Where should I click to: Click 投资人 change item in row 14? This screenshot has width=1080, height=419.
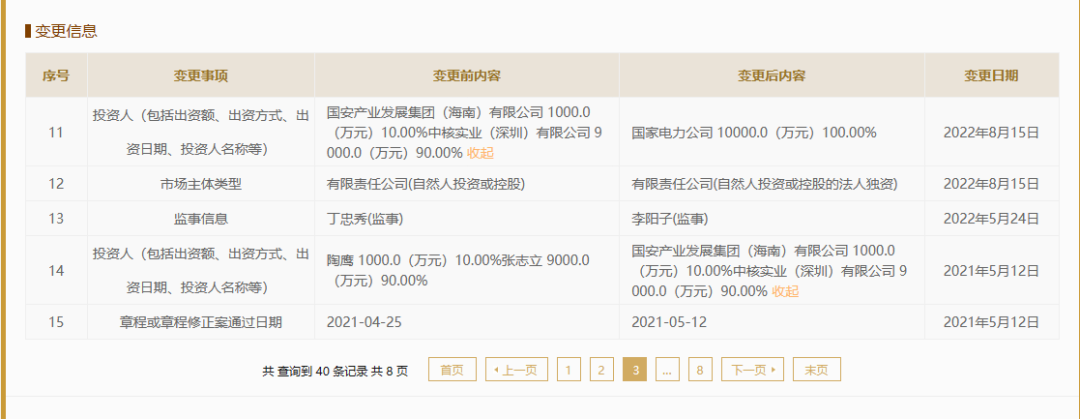pos(200,271)
